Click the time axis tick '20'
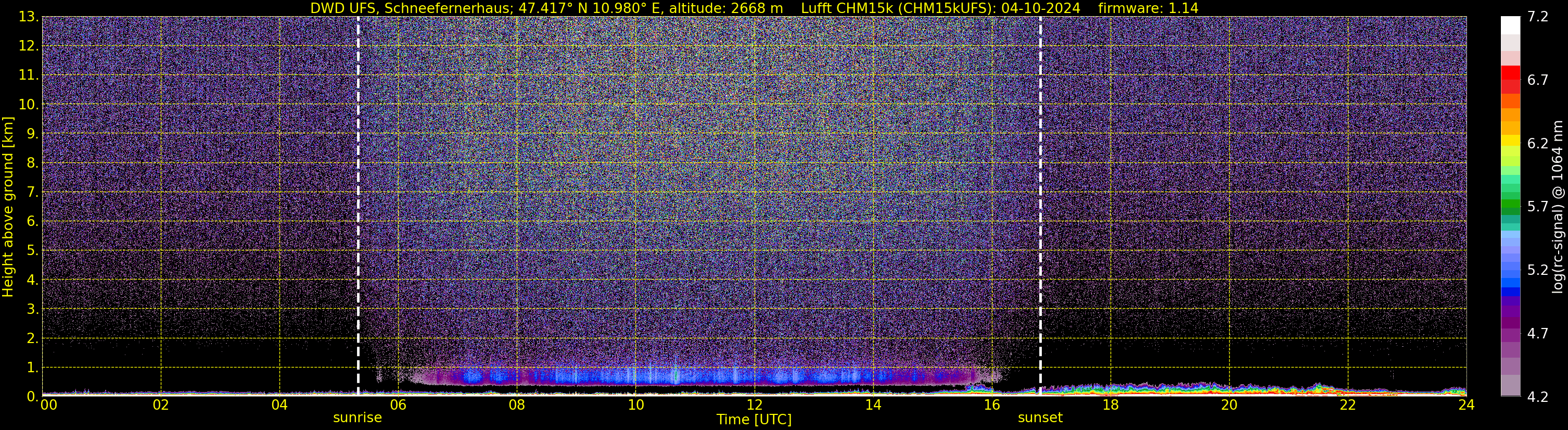 (x=1229, y=406)
